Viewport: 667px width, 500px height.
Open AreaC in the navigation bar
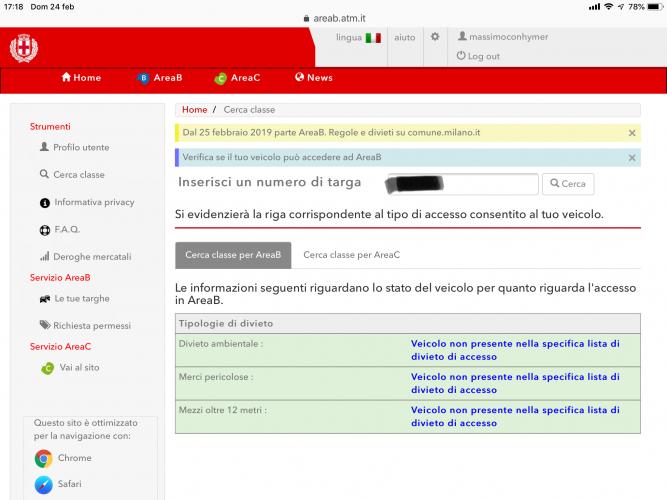tap(238, 78)
